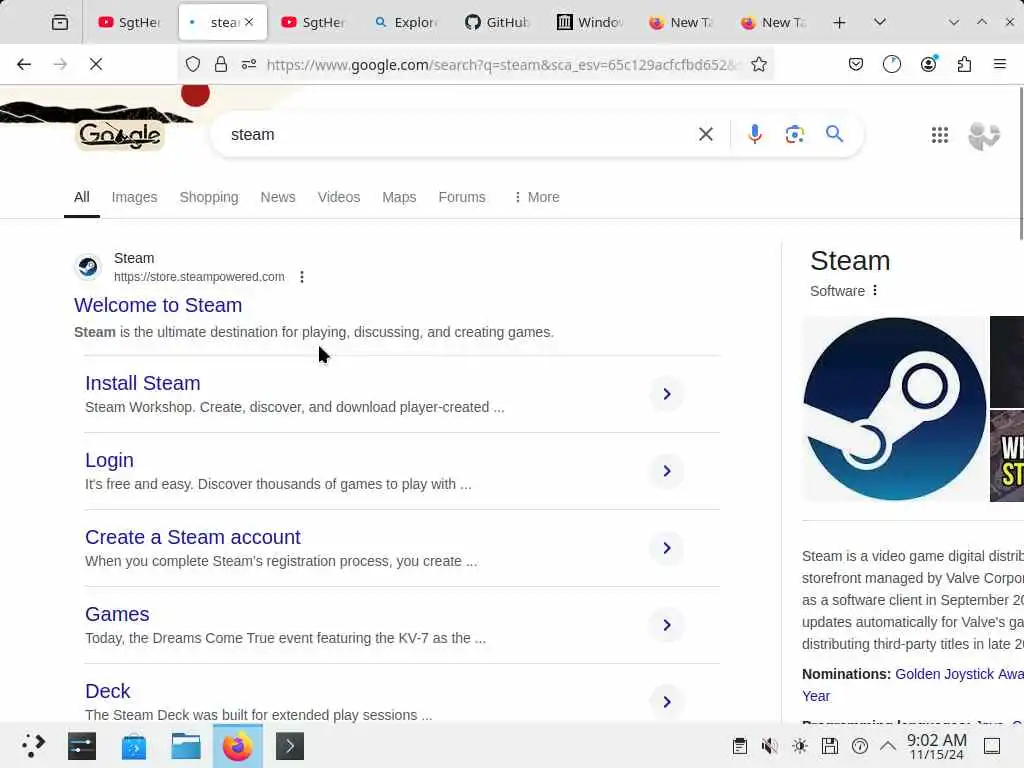Open the application launcher in taskbar
1024x768 pixels.
33,746
